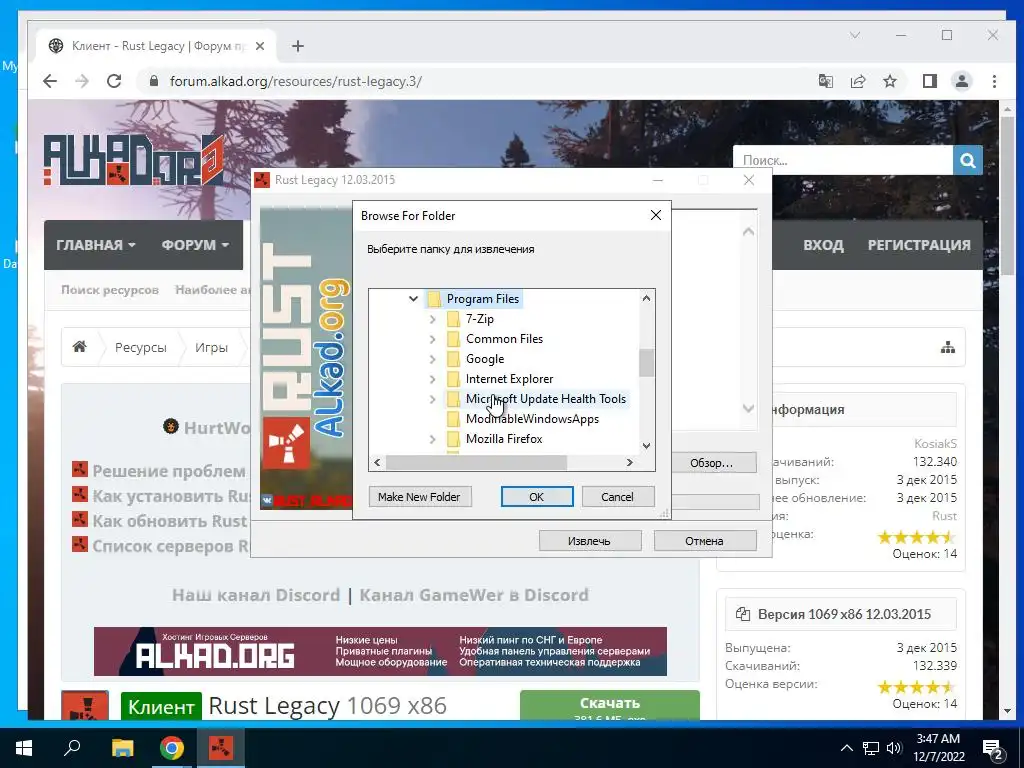The height and width of the screenshot is (768, 1024).
Task: Select the Common Files folder
Action: [x=504, y=339]
